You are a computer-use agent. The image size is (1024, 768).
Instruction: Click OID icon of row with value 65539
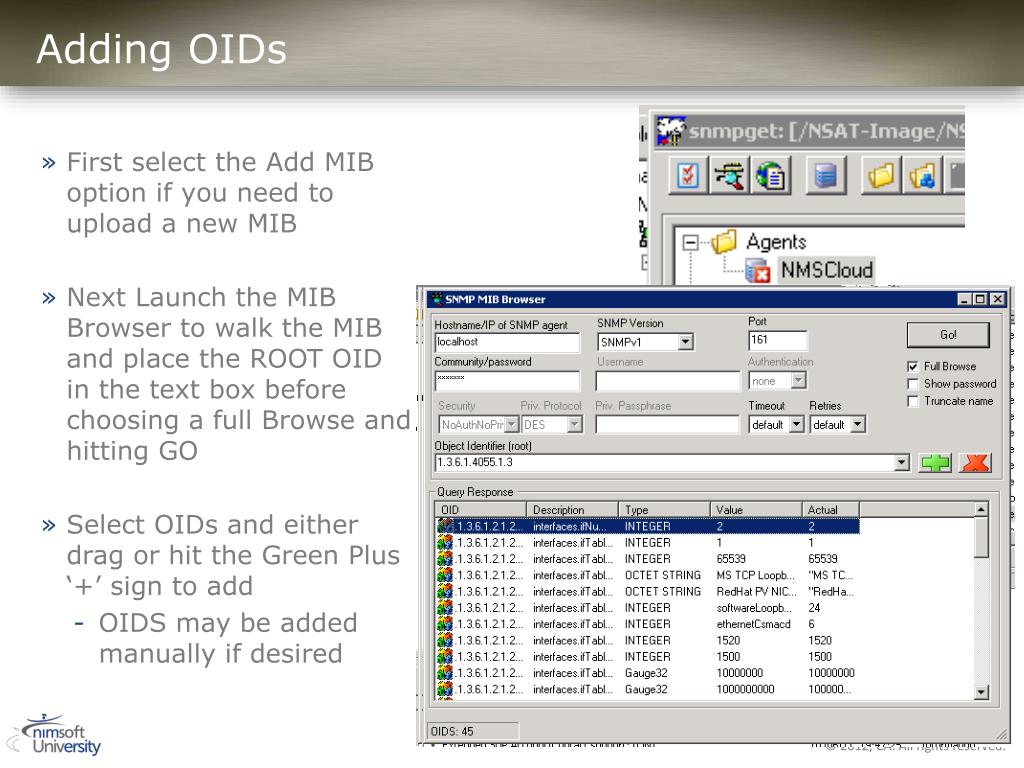[x=445, y=559]
